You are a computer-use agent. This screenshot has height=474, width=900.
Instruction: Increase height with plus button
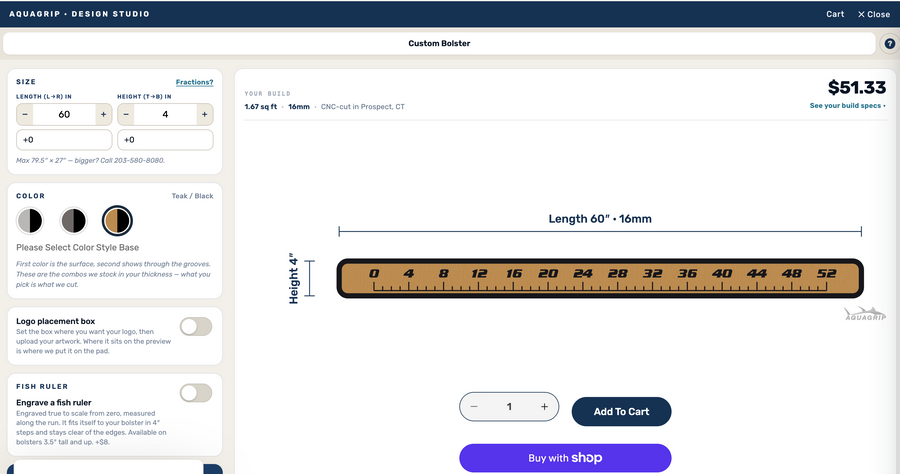204,115
